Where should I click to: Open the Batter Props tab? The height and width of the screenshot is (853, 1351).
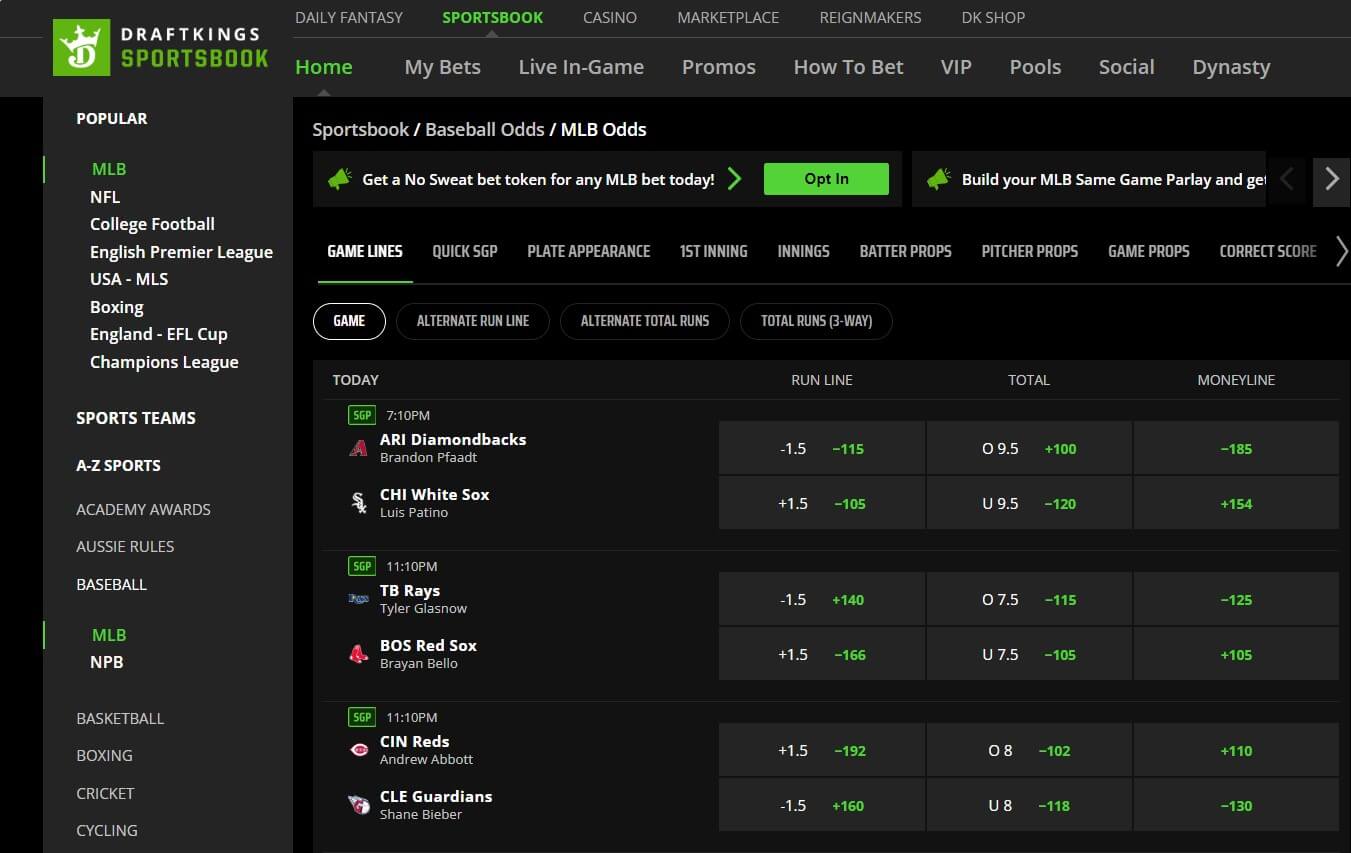tap(906, 251)
